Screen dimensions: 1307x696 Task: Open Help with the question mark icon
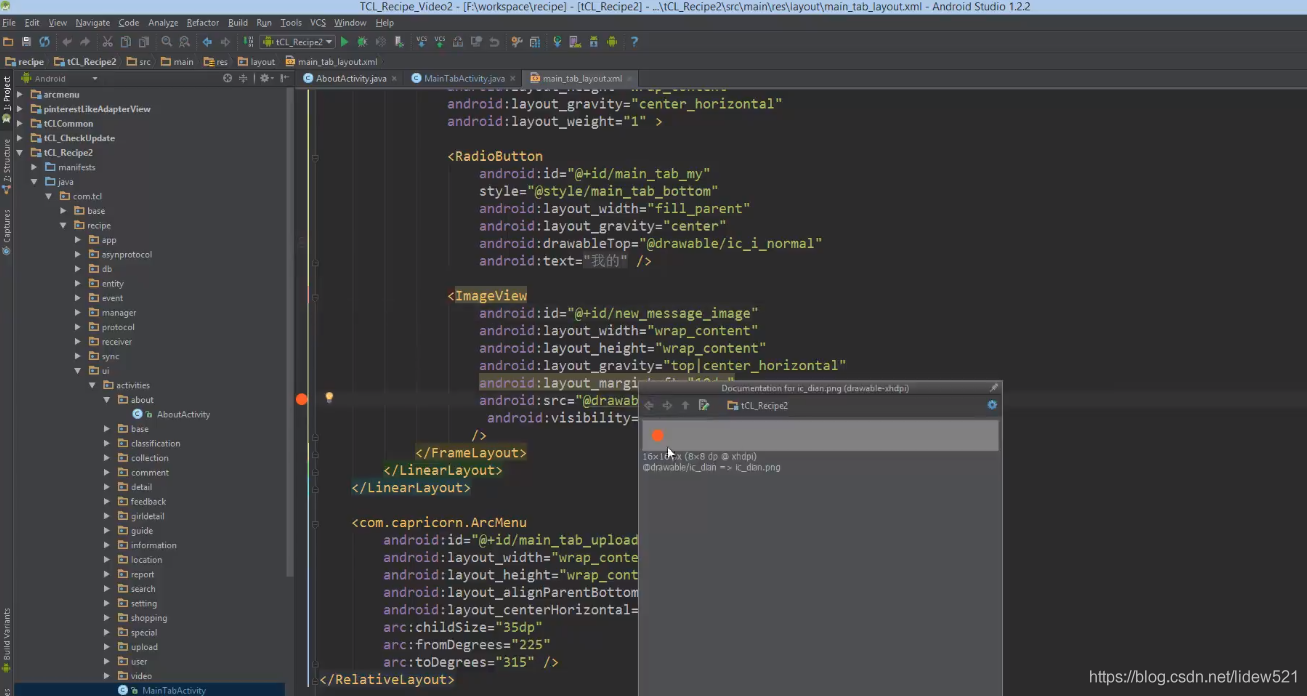[x=634, y=42]
